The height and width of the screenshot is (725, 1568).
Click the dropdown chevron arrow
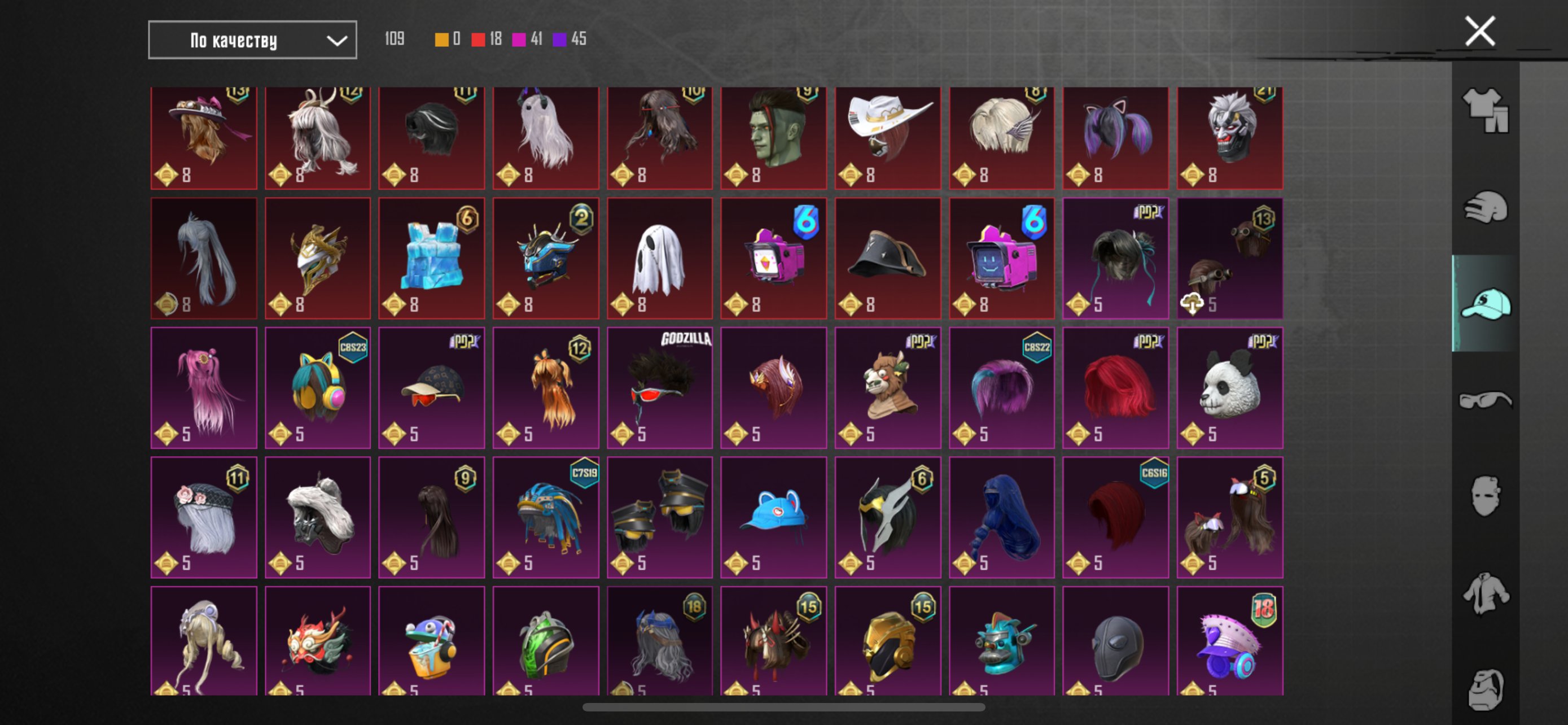336,41
